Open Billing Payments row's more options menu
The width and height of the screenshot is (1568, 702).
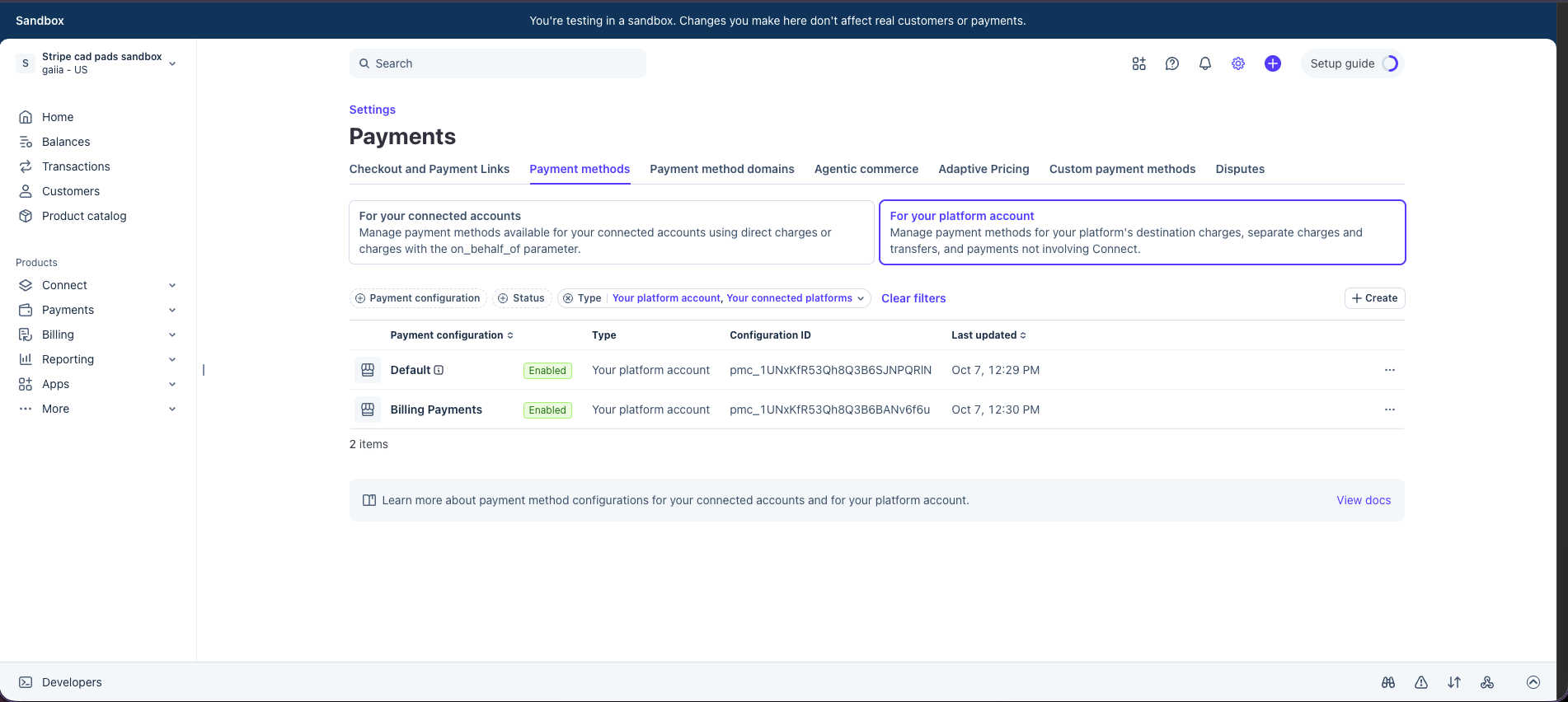coord(1389,409)
